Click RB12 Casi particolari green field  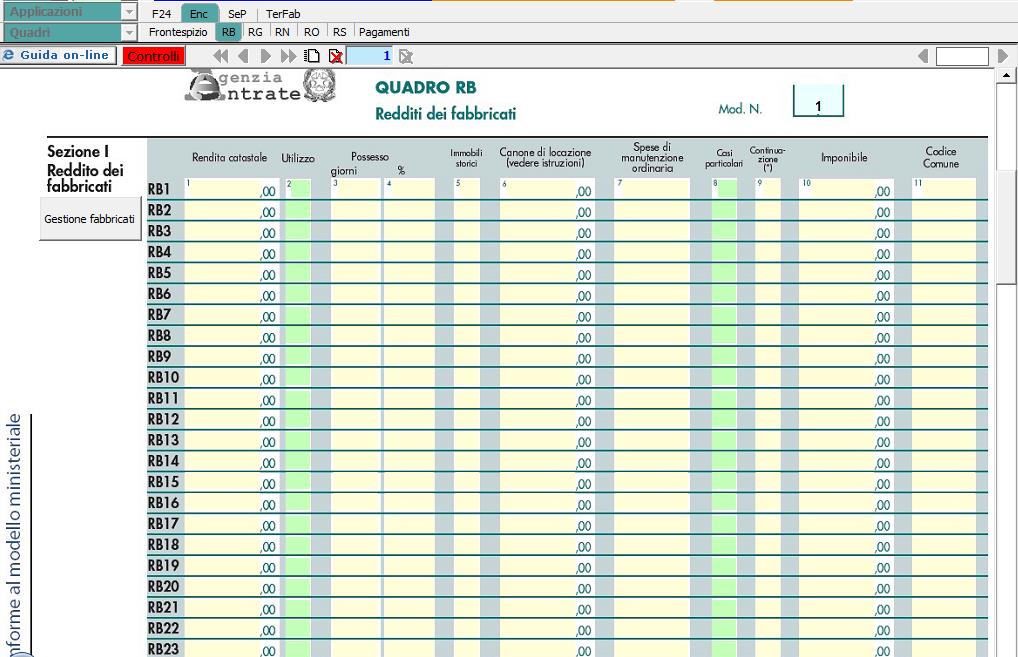(x=724, y=419)
